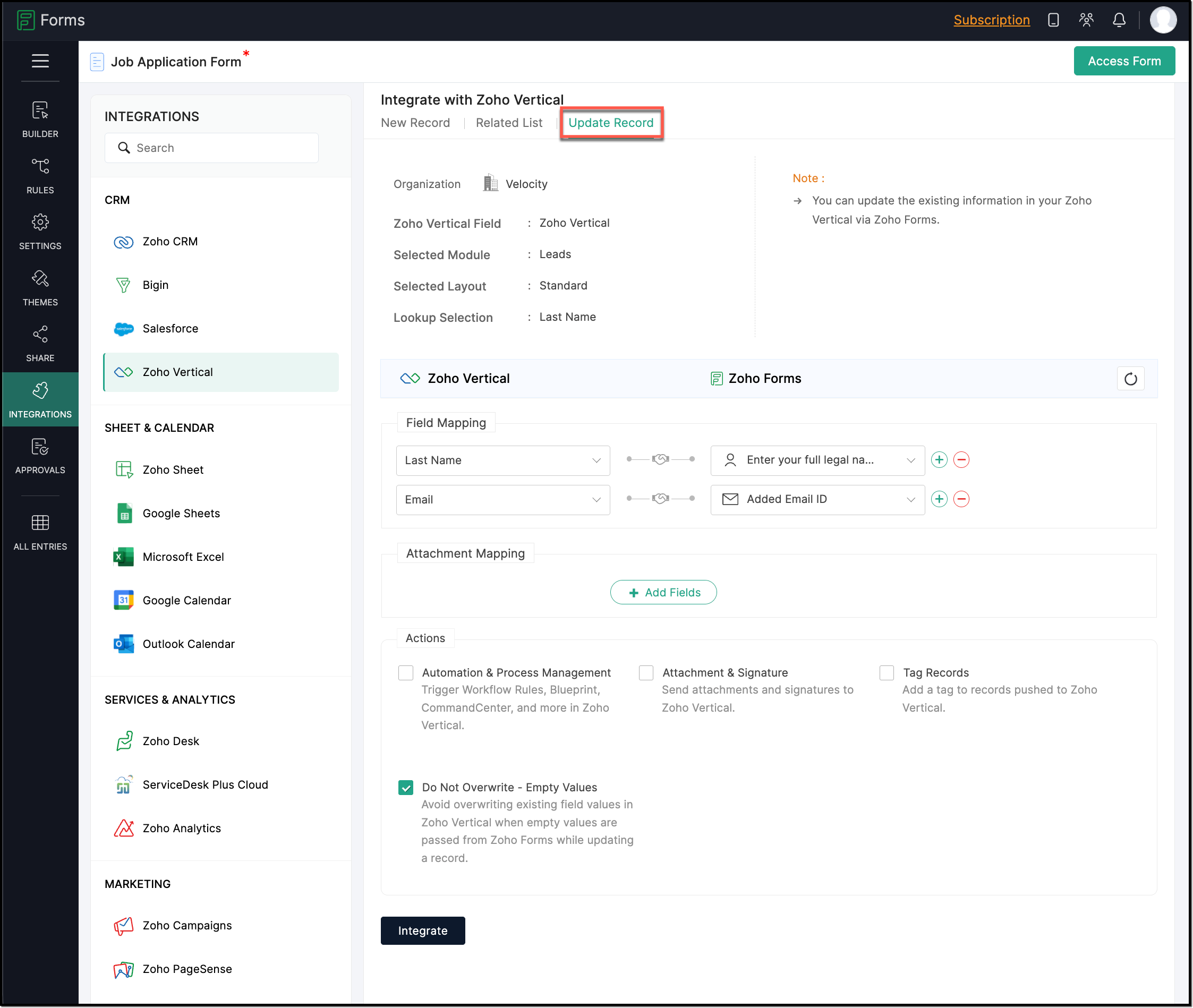Uncheck Do Not Overwrite - Empty Values
Viewport: 1193px width, 1008px height.
pos(406,788)
